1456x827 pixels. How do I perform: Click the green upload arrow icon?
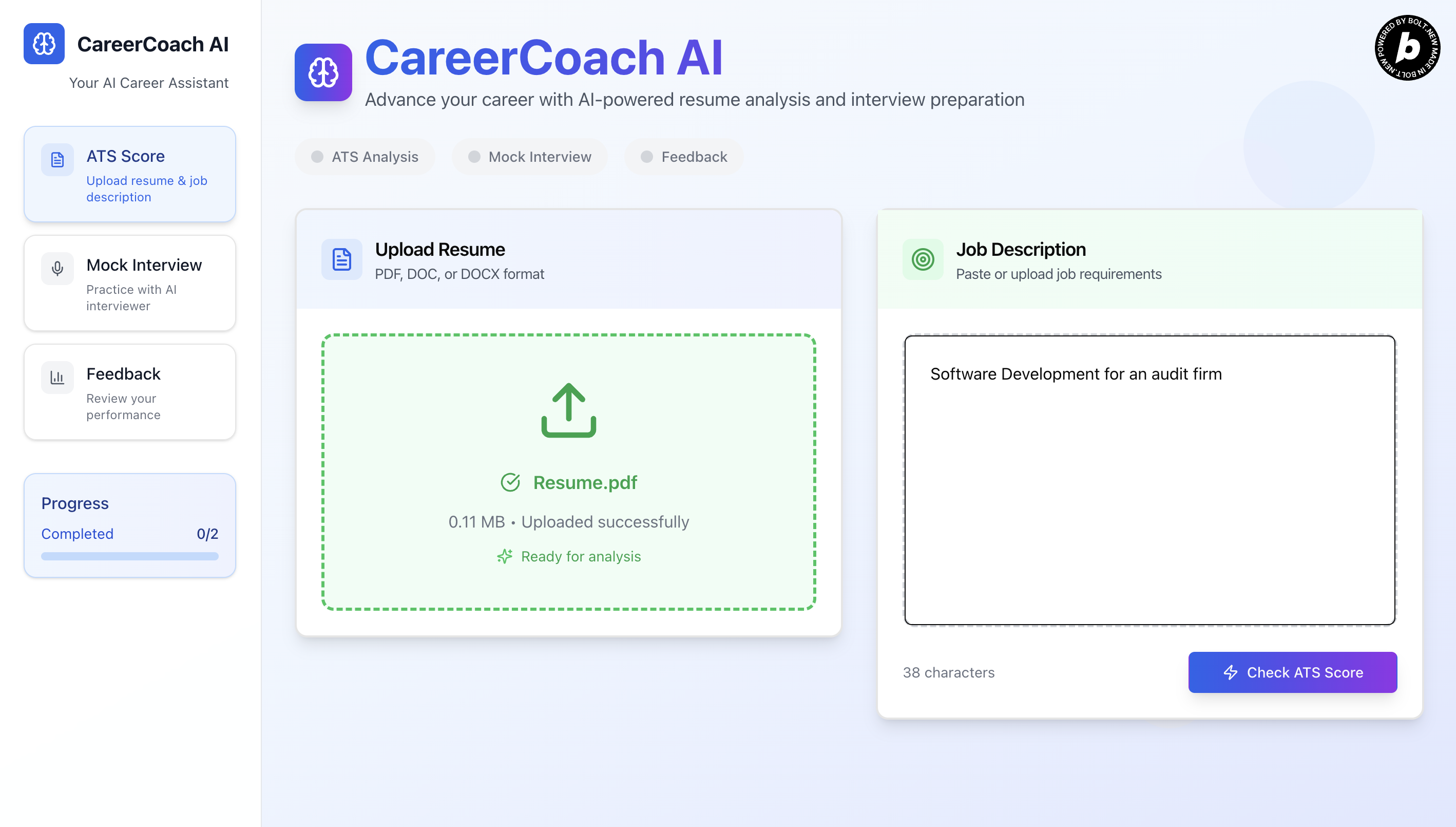point(568,410)
